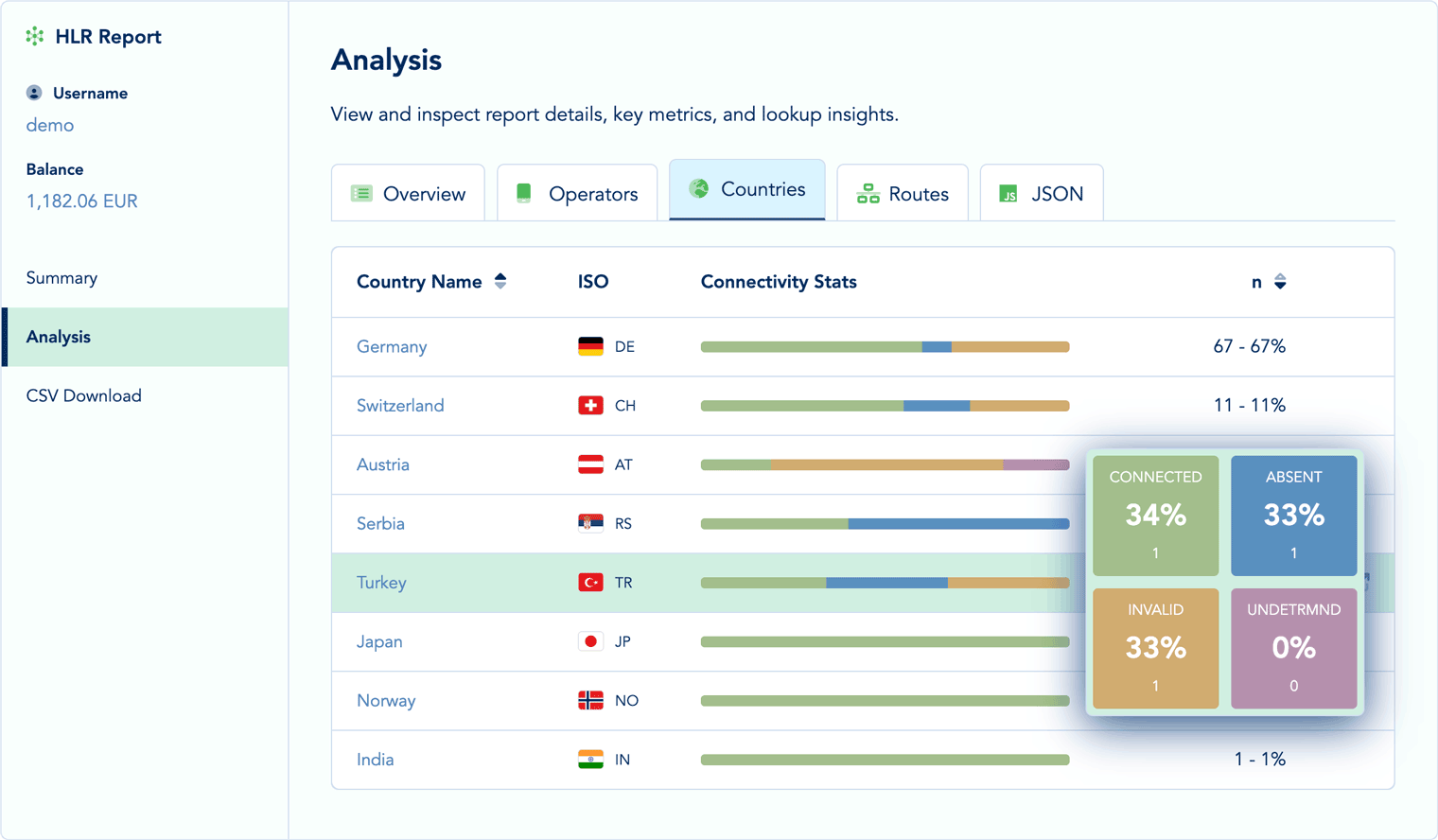This screenshot has height=840, width=1438.
Task: Select the Overview list icon
Action: click(360, 192)
